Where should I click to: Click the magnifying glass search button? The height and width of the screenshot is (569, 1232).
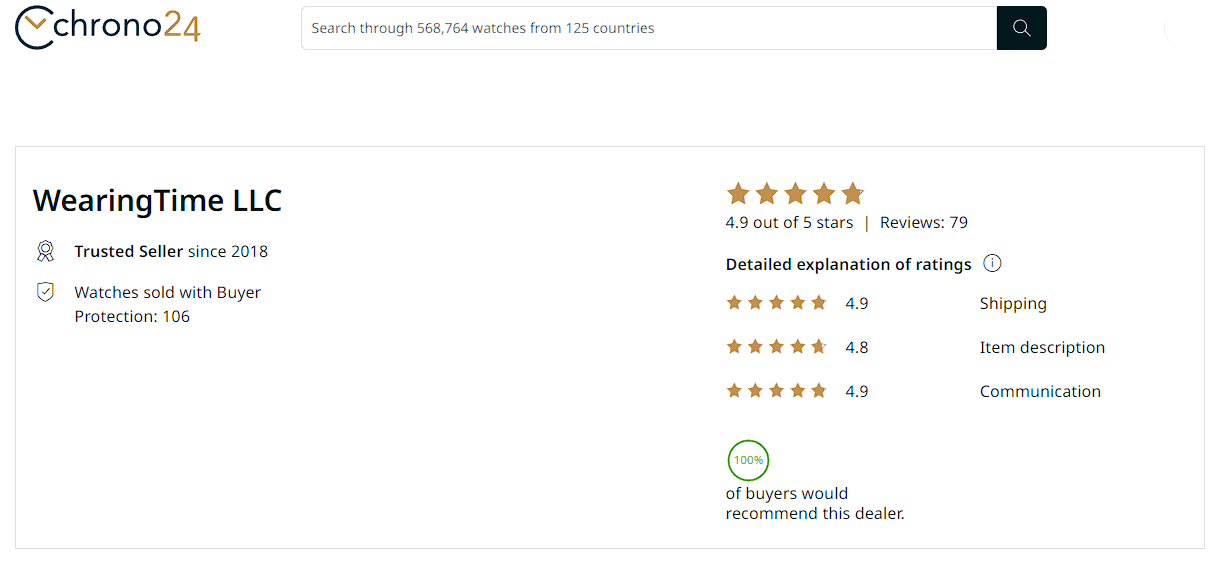1021,28
